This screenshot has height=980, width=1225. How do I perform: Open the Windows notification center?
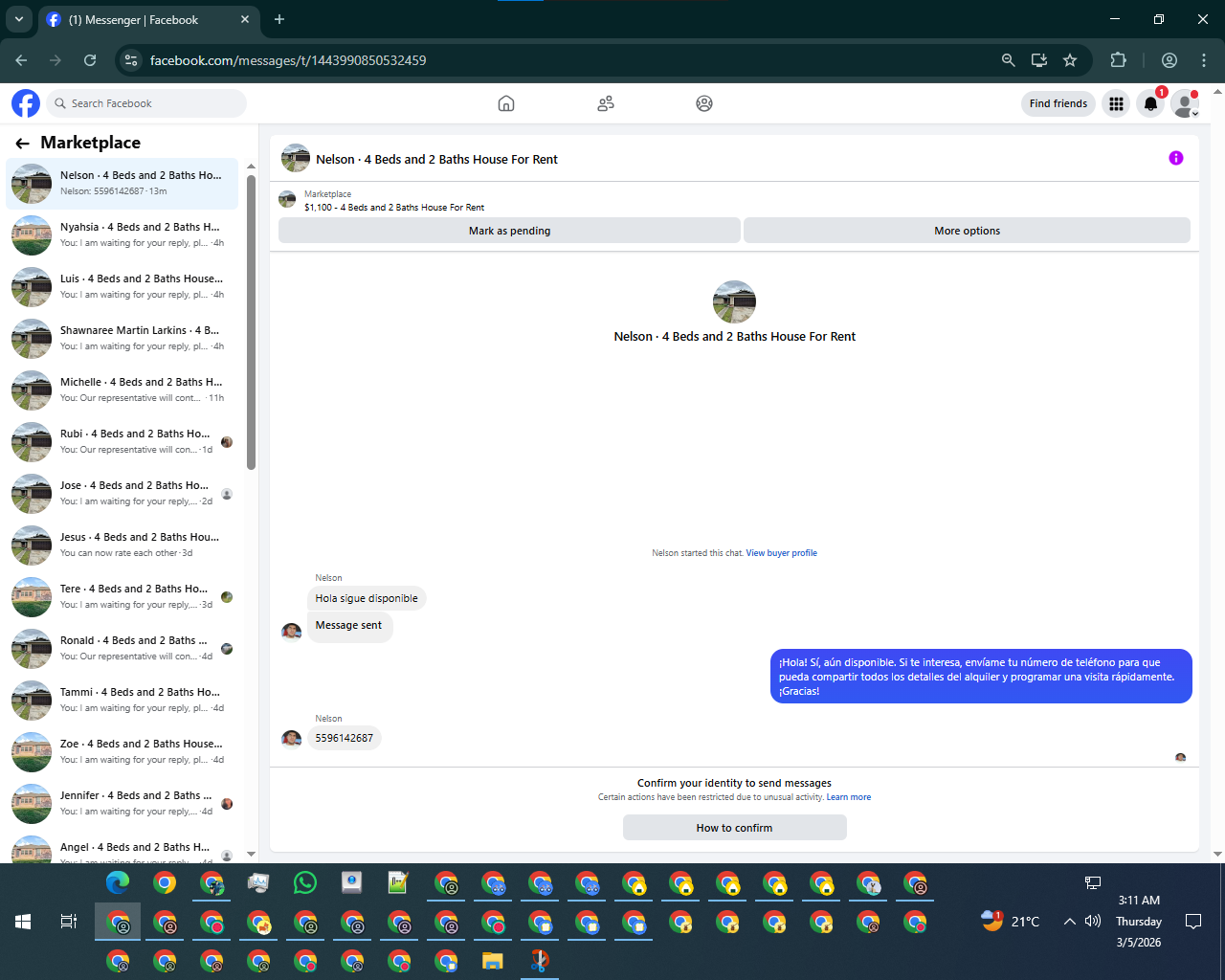coord(1193,922)
